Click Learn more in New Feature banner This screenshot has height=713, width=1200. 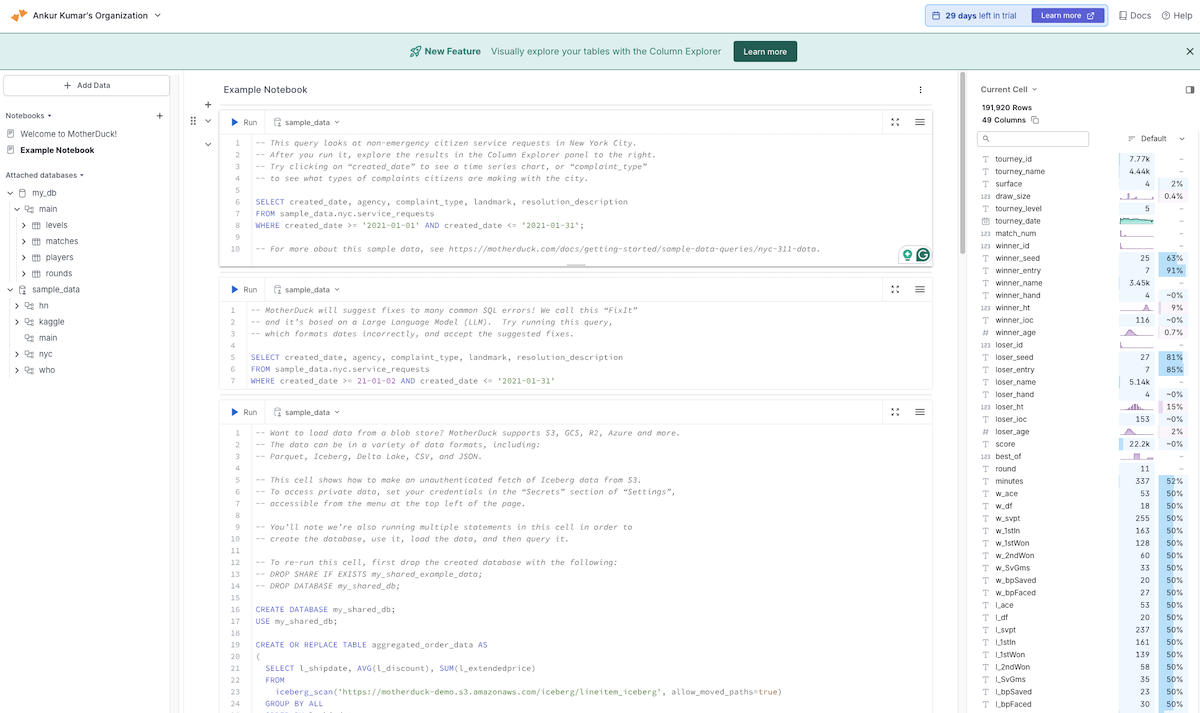click(765, 51)
